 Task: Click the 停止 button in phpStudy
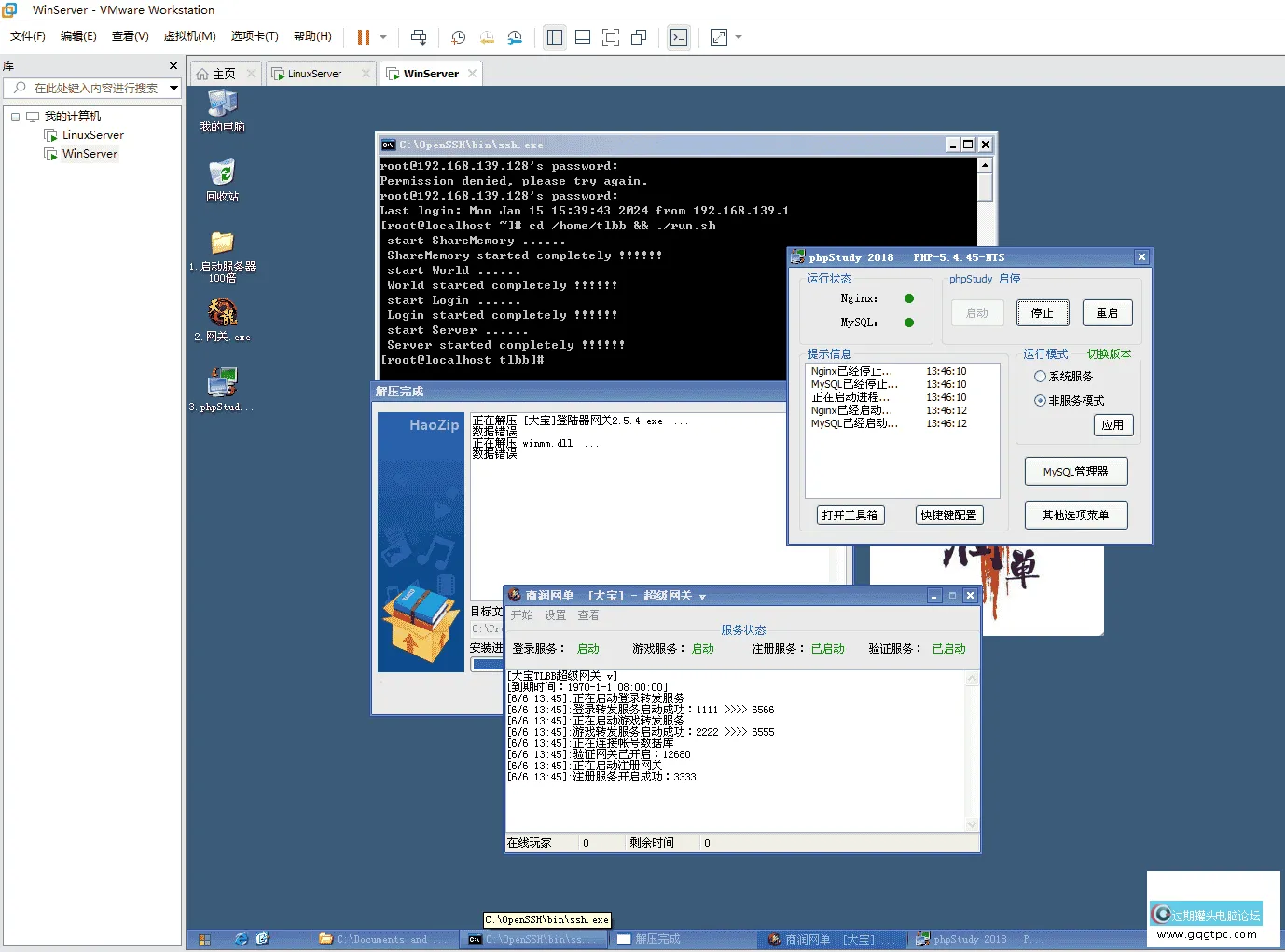point(1042,313)
